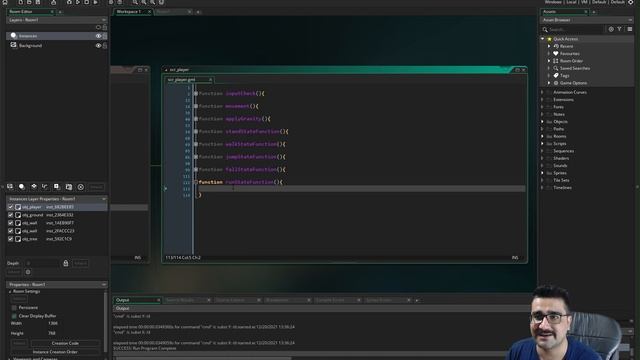Create a new background layer icon
The width and height of the screenshot is (640, 360).
pyautogui.click(x=10, y=187)
